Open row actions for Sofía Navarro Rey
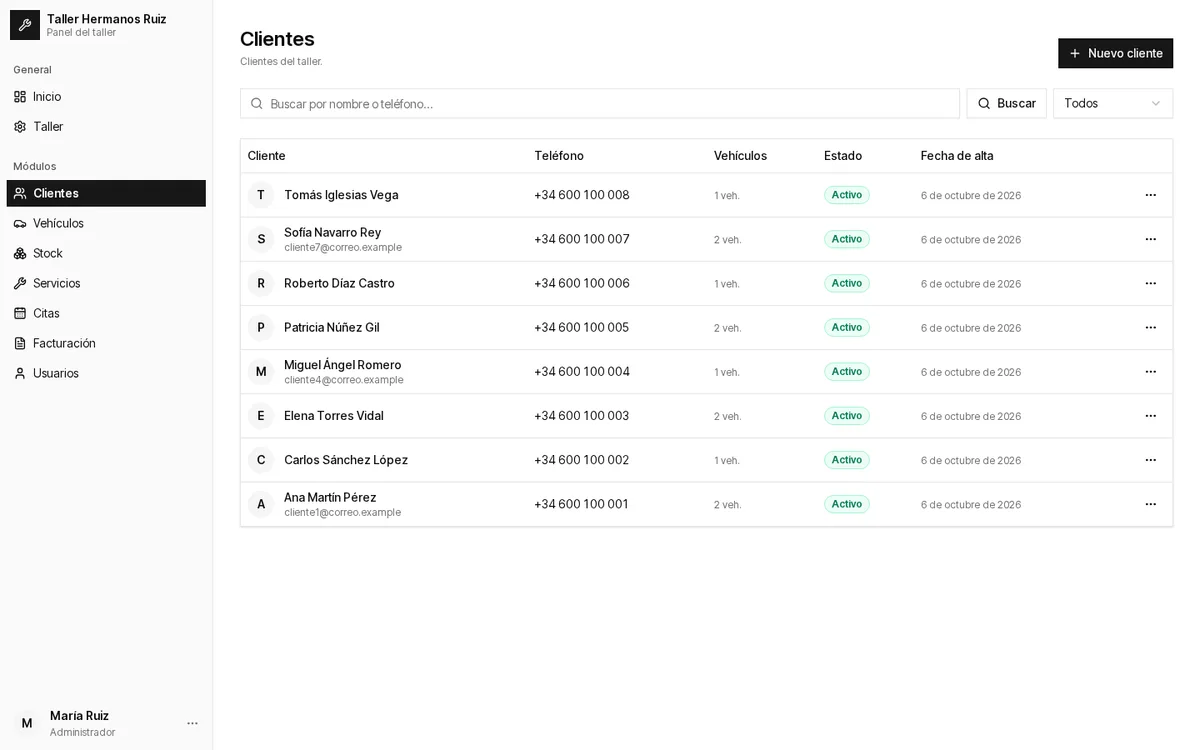Screen dimensions: 1200x750 pos(1150,239)
